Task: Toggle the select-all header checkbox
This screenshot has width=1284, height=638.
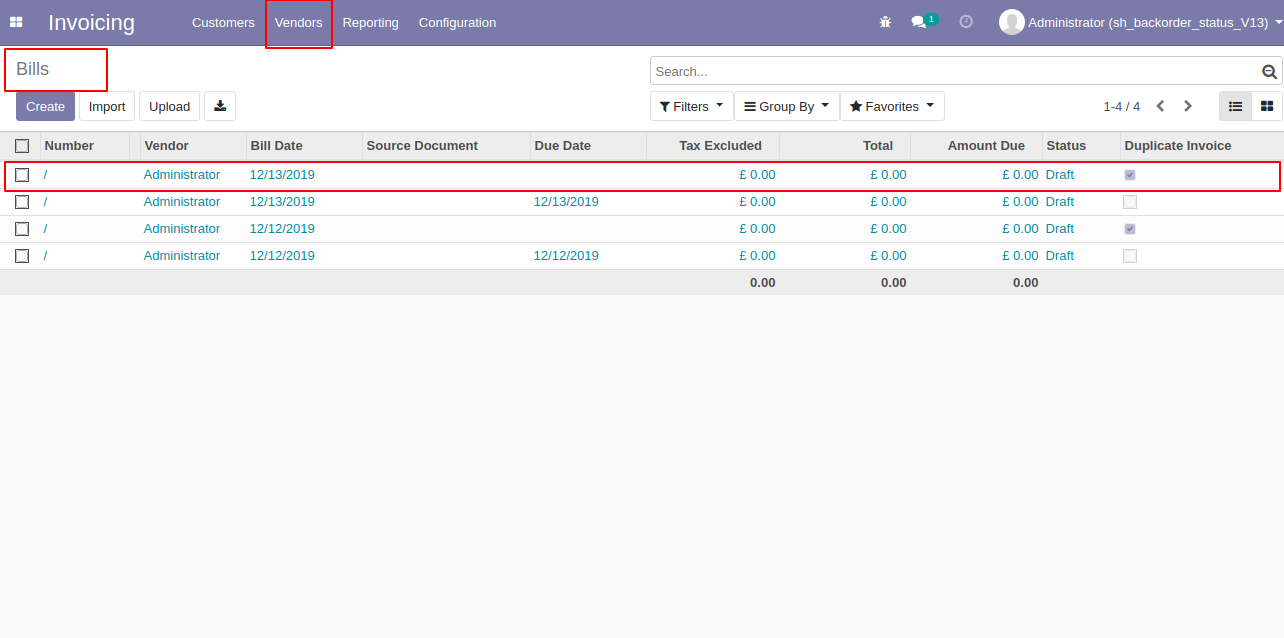Action: click(22, 146)
